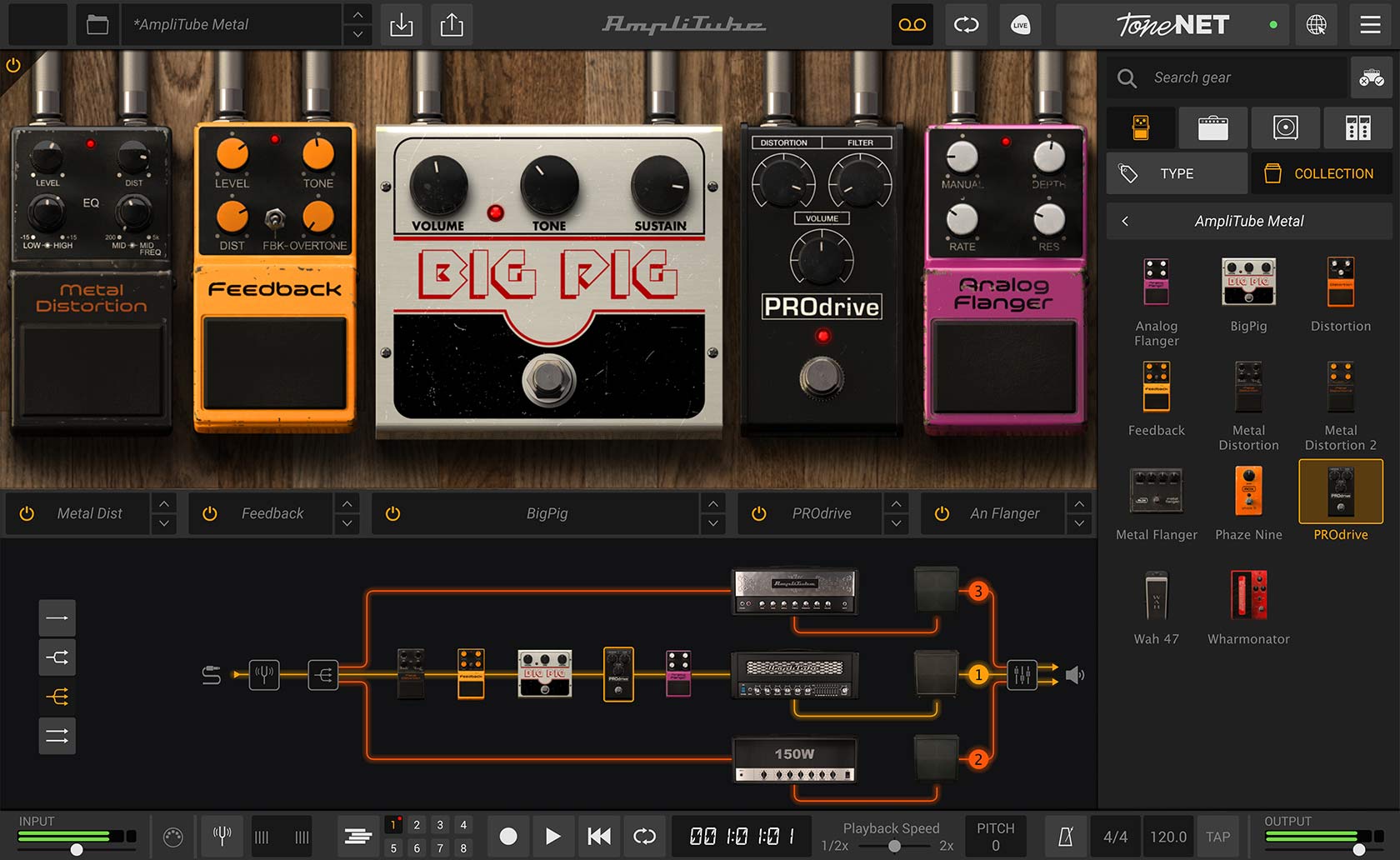Screen dimensions: 1400x860
Task: Click the speaker output icon in chain
Action: point(1076,674)
